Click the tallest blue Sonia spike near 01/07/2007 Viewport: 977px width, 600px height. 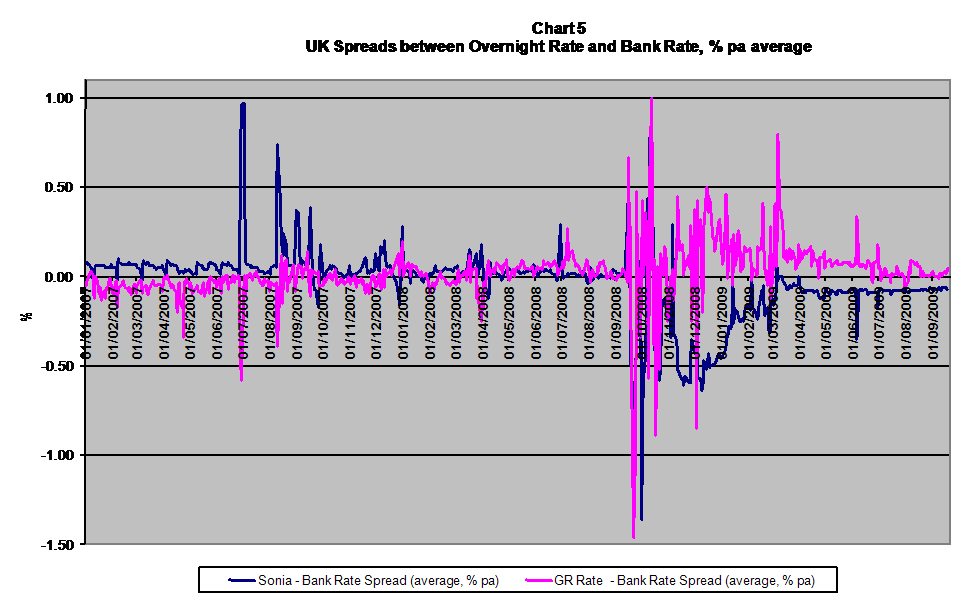[242, 105]
